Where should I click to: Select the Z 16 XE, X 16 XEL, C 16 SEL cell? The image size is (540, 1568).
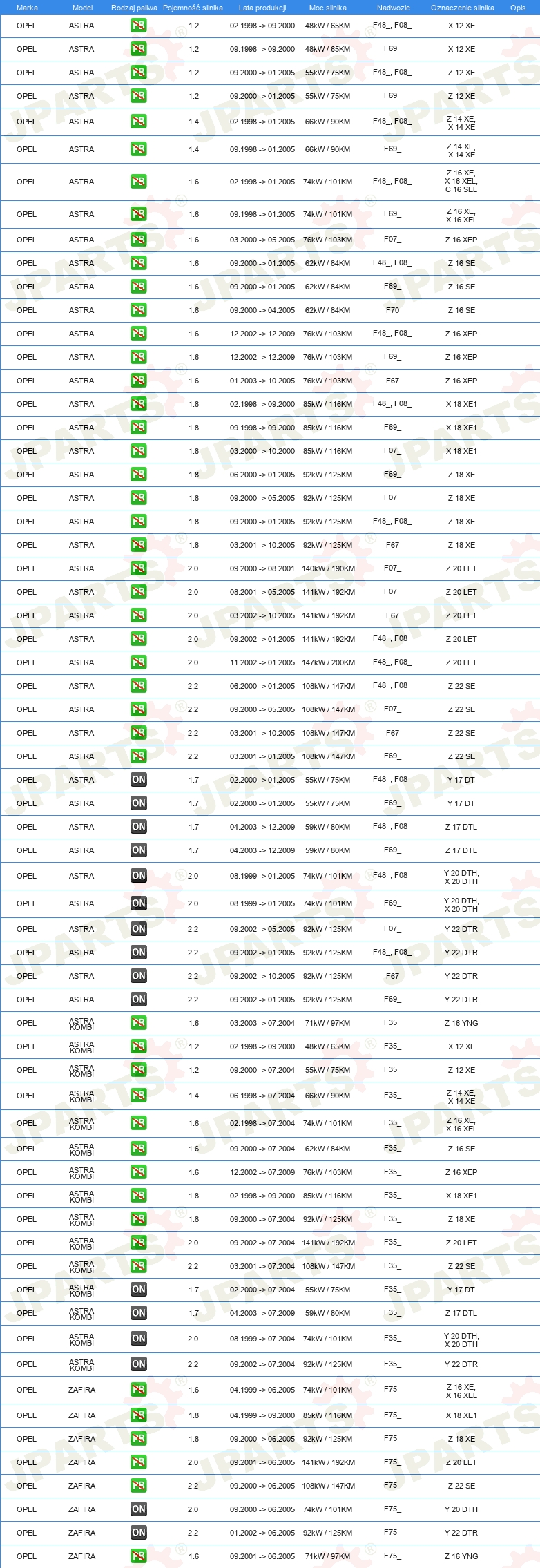click(461, 181)
